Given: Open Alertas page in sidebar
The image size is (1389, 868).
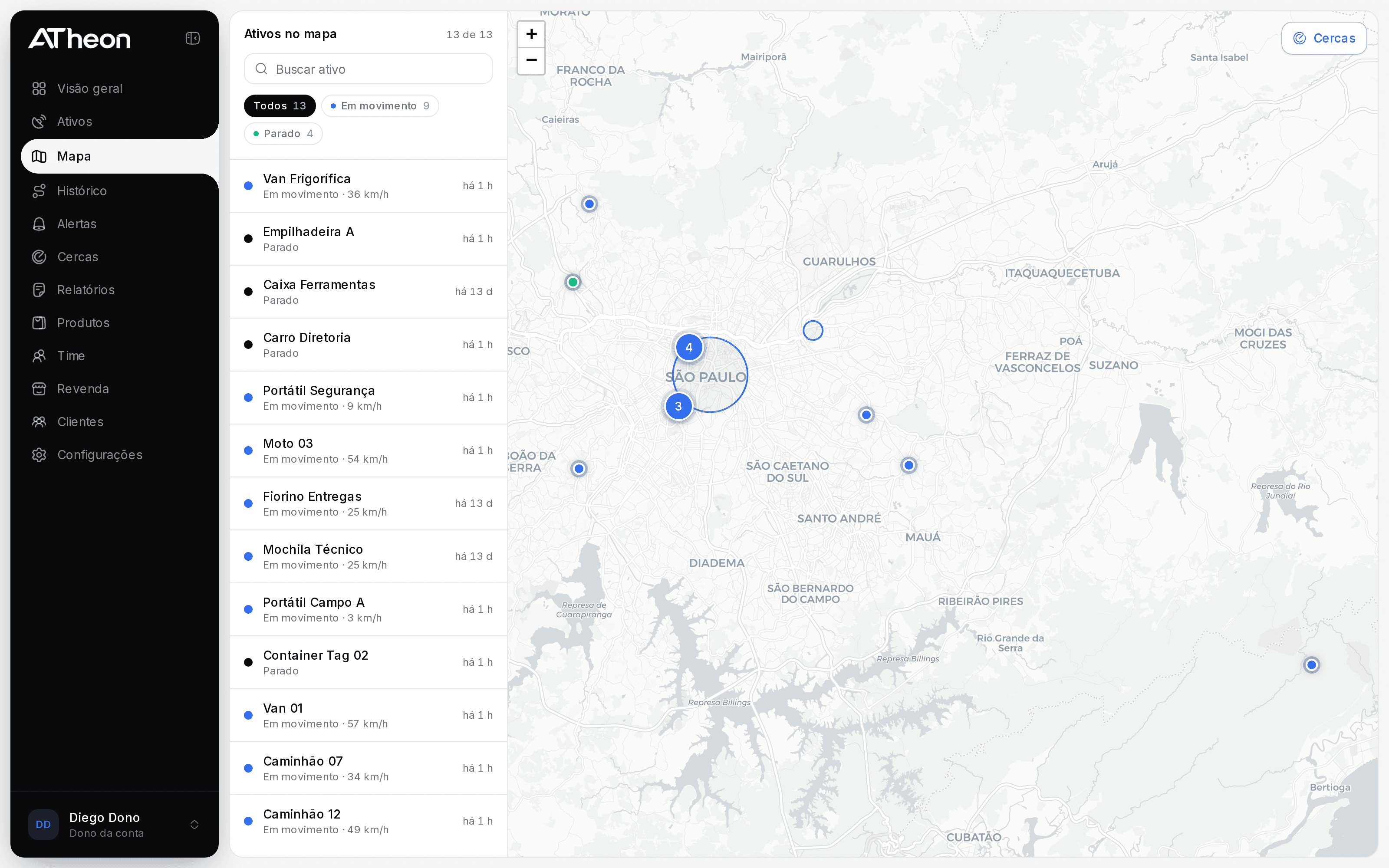Looking at the screenshot, I should pyautogui.click(x=119, y=224).
